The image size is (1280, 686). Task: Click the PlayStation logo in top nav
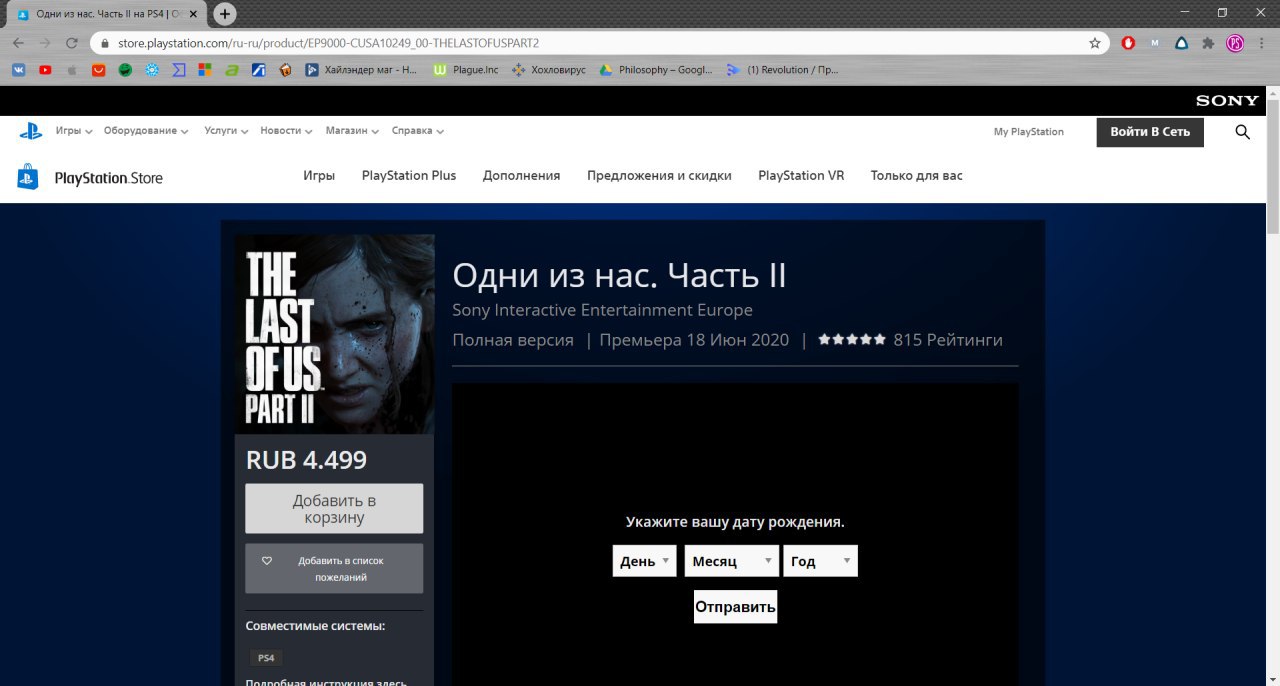[x=30, y=131]
